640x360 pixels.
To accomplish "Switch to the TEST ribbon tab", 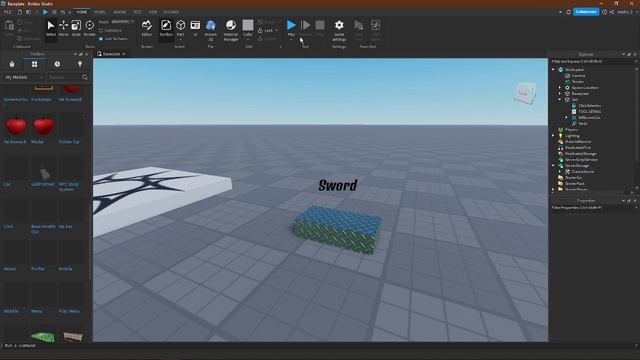I will tap(138, 12).
